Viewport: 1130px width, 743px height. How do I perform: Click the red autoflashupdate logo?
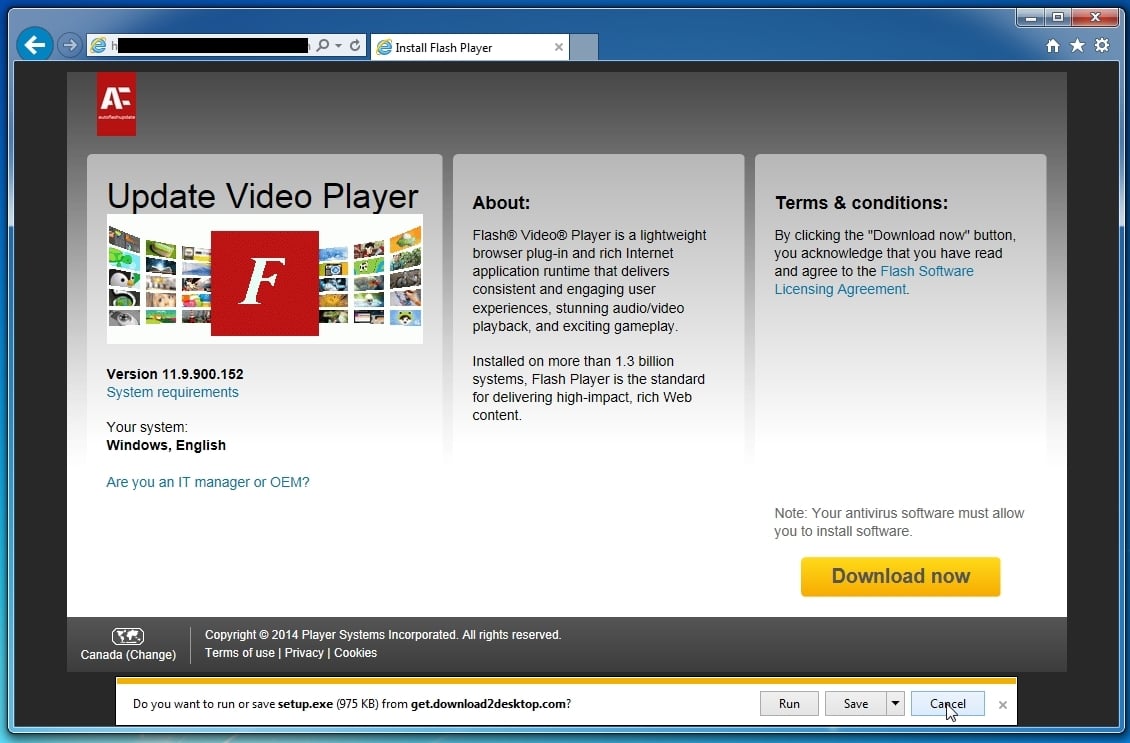(x=116, y=104)
